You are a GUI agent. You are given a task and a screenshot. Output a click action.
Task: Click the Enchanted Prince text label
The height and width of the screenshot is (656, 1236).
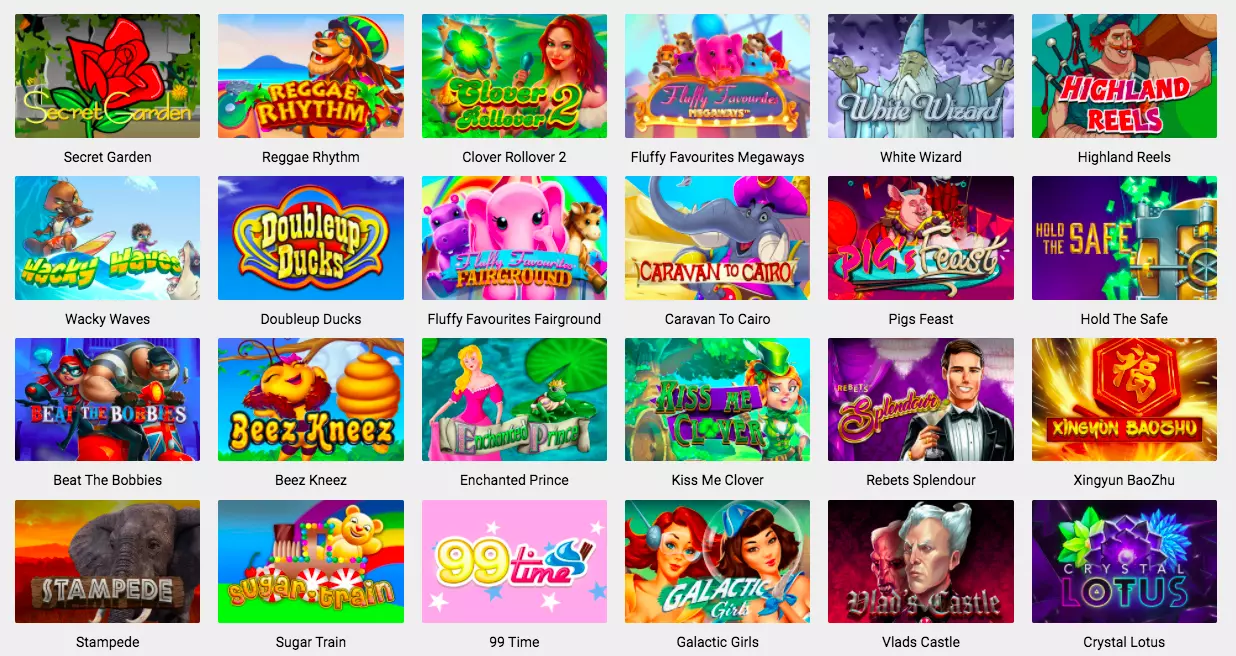514,480
